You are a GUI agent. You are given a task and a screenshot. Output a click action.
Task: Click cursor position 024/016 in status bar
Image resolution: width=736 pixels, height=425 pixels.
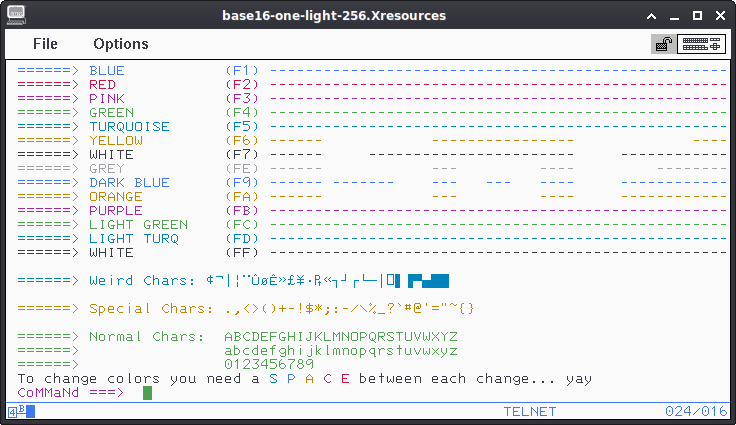(x=696, y=411)
